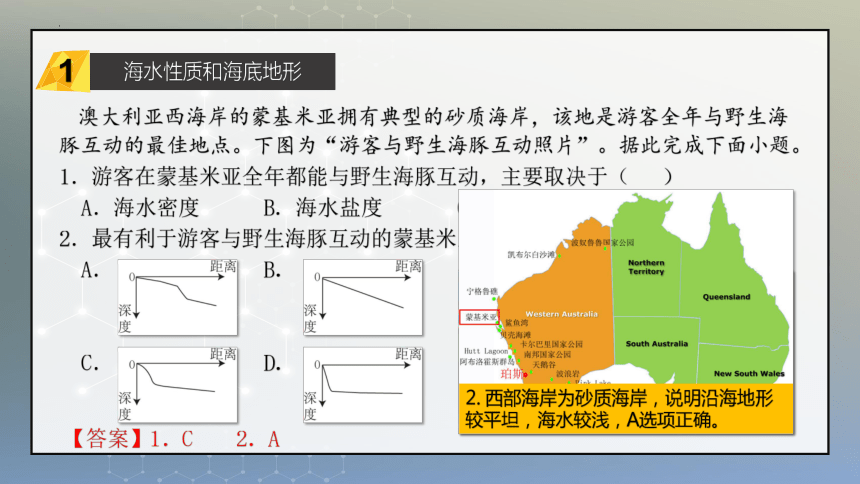Click the 南邦国家公园 map label
The height and width of the screenshot is (484, 860).
point(547,354)
